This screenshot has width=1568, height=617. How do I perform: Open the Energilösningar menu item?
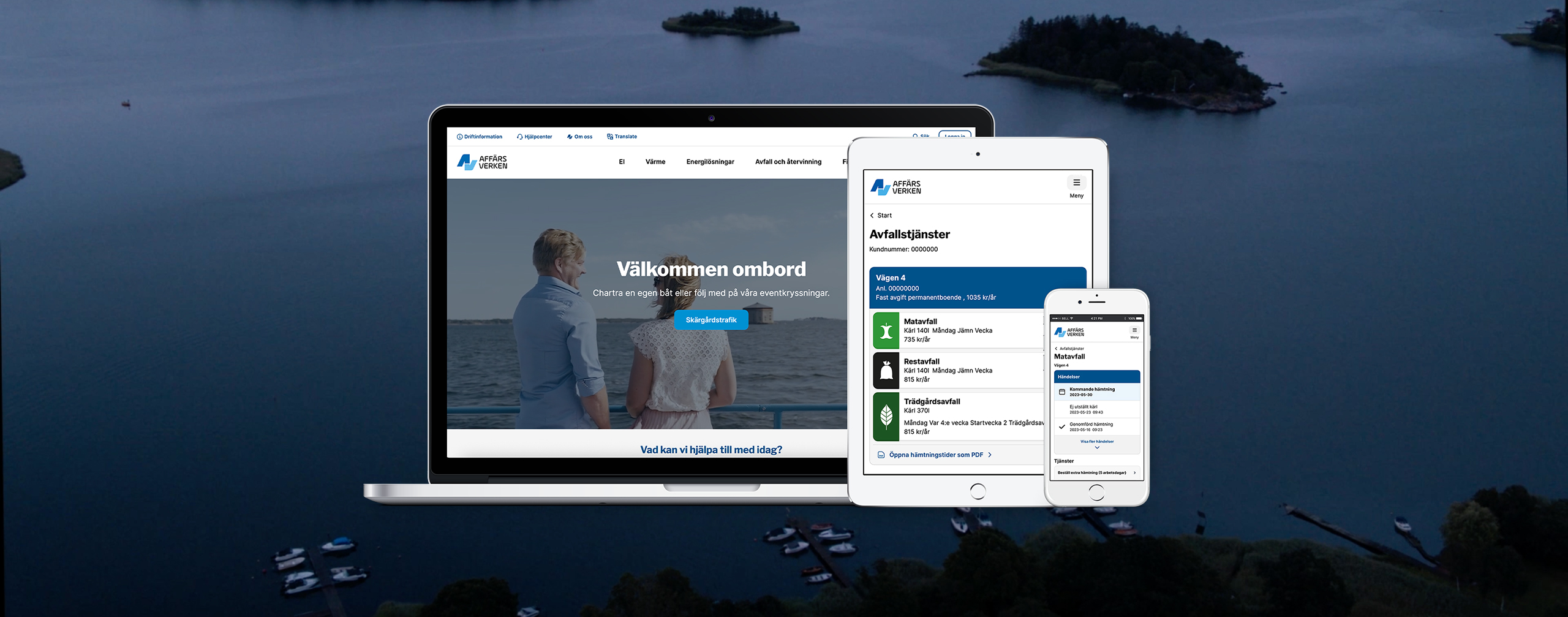tap(710, 162)
